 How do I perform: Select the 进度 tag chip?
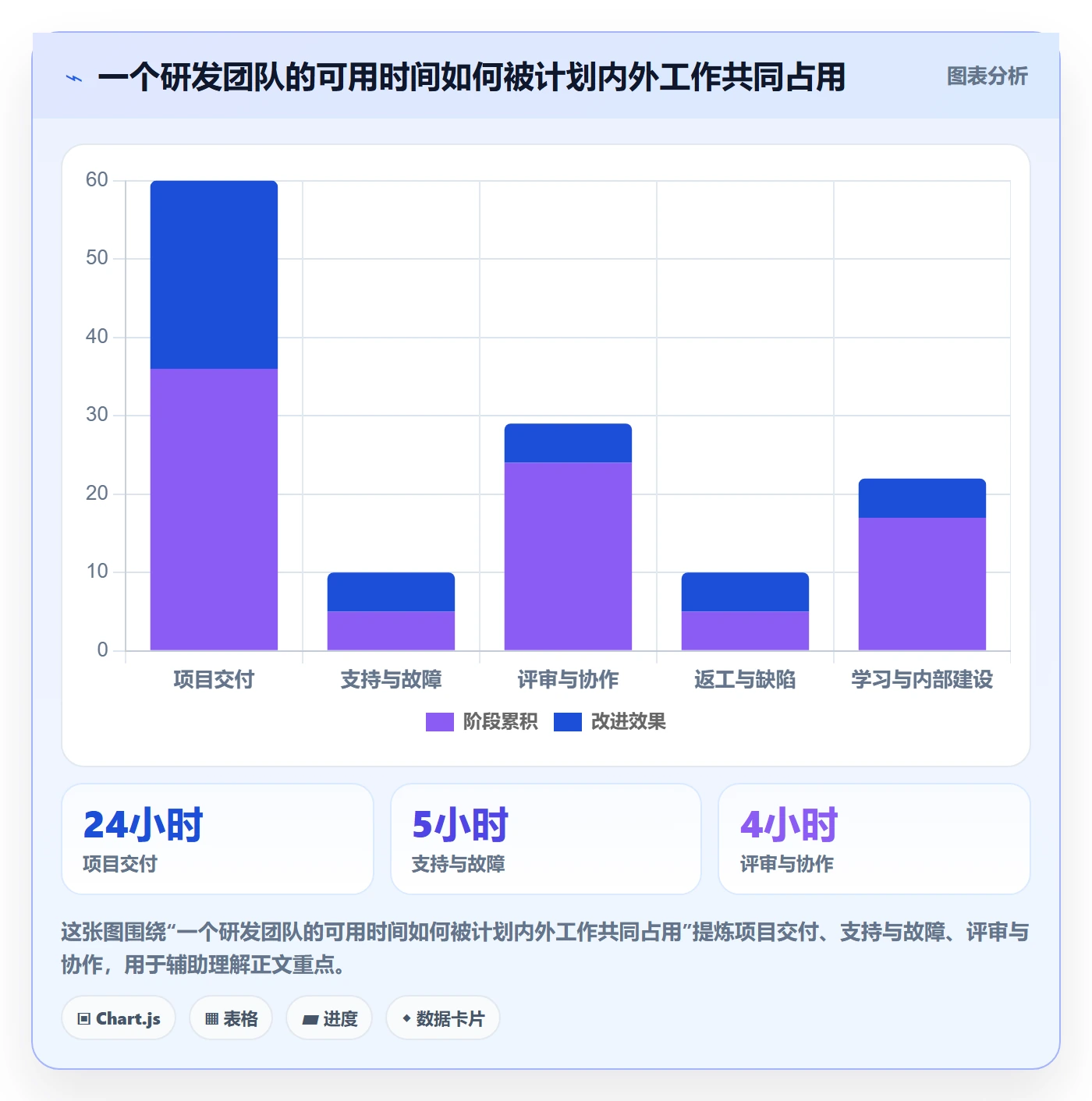click(x=329, y=1018)
